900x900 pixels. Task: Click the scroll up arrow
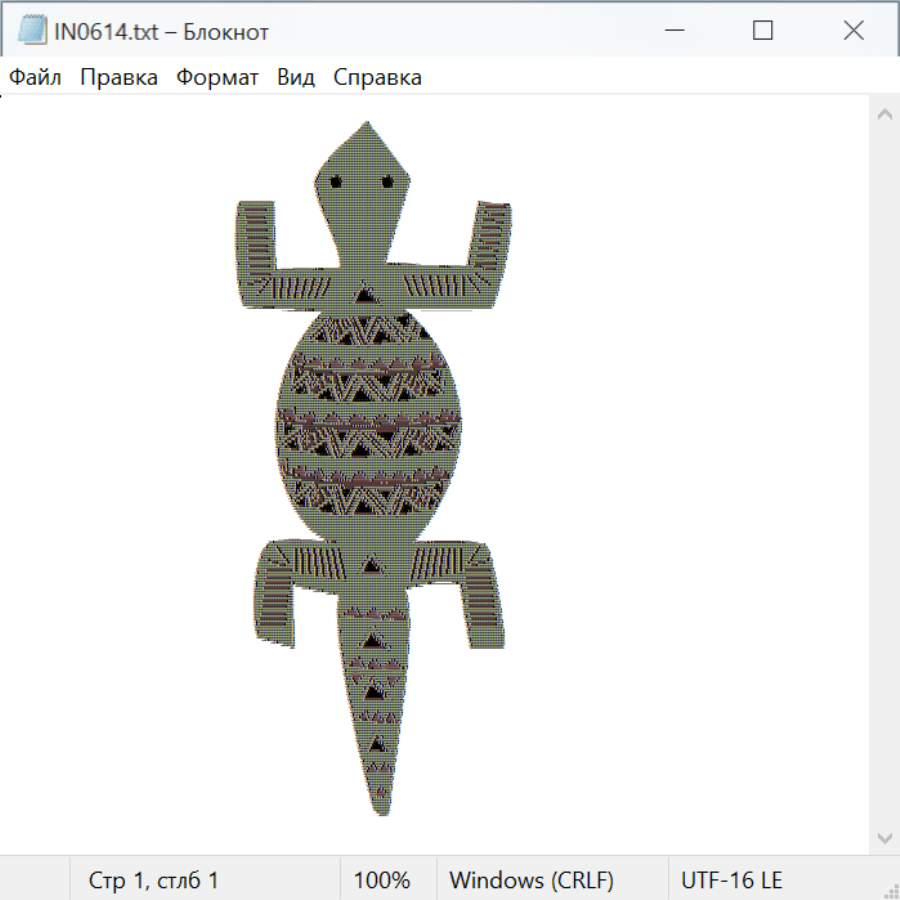[884, 114]
